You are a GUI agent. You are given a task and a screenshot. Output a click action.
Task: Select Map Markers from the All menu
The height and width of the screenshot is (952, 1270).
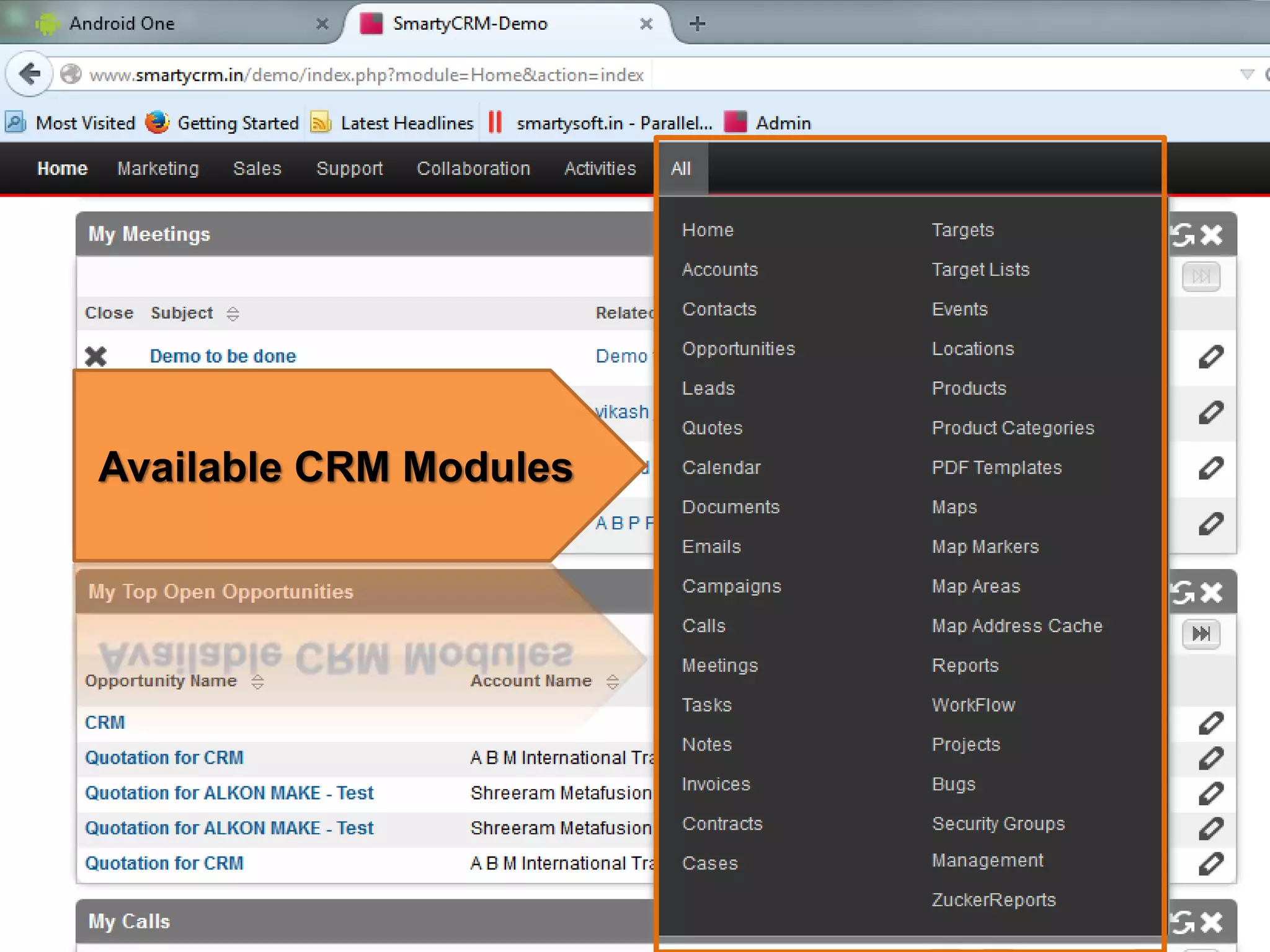coord(985,547)
